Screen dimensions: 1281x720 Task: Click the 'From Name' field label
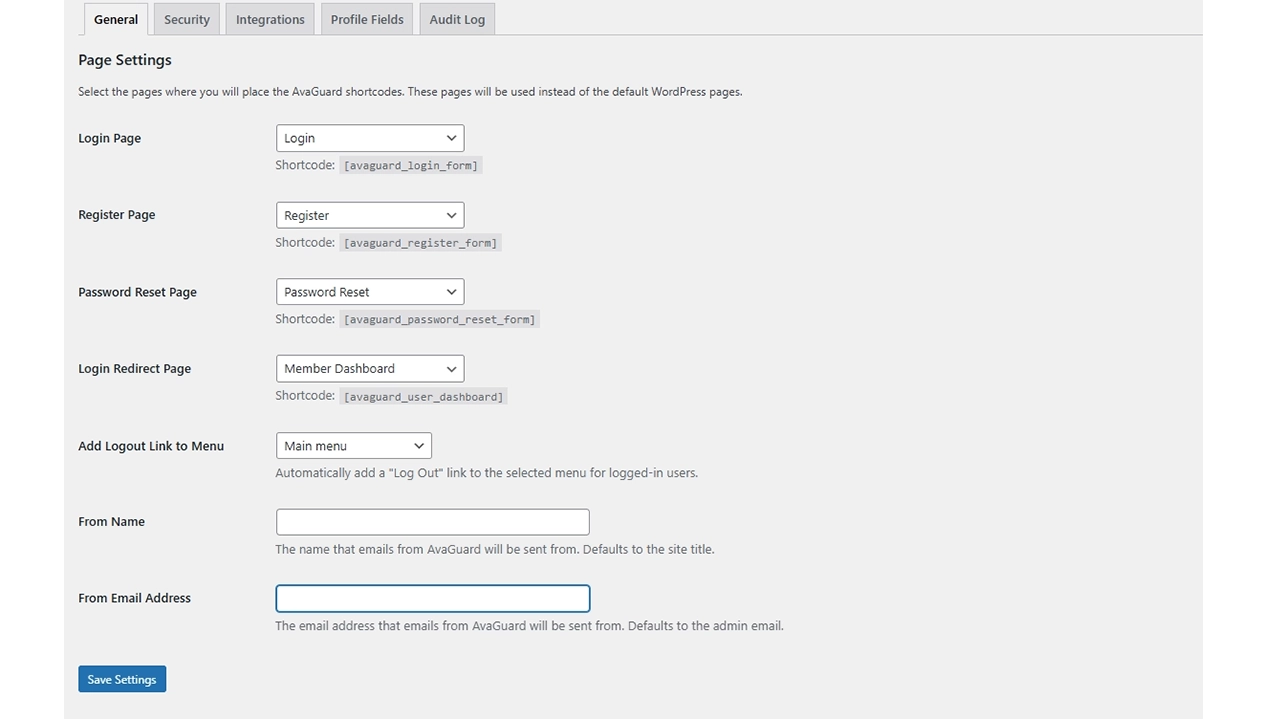(111, 522)
